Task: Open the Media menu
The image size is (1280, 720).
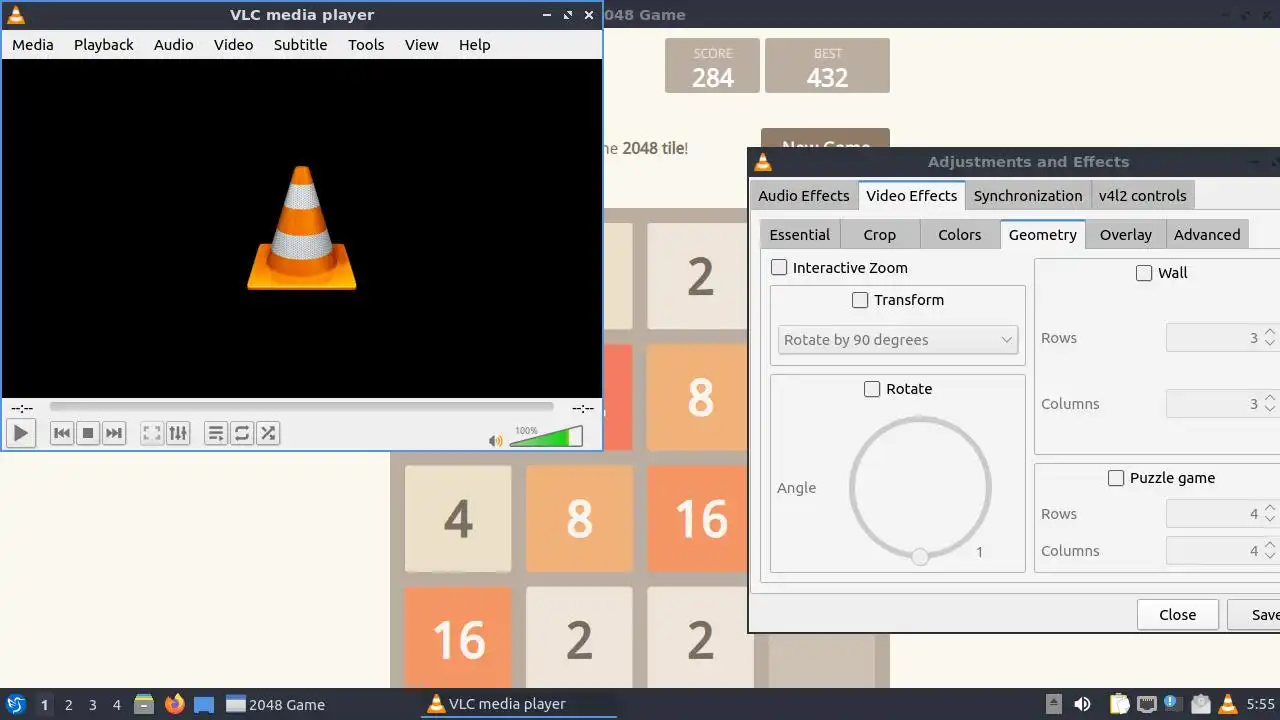Action: (33, 44)
